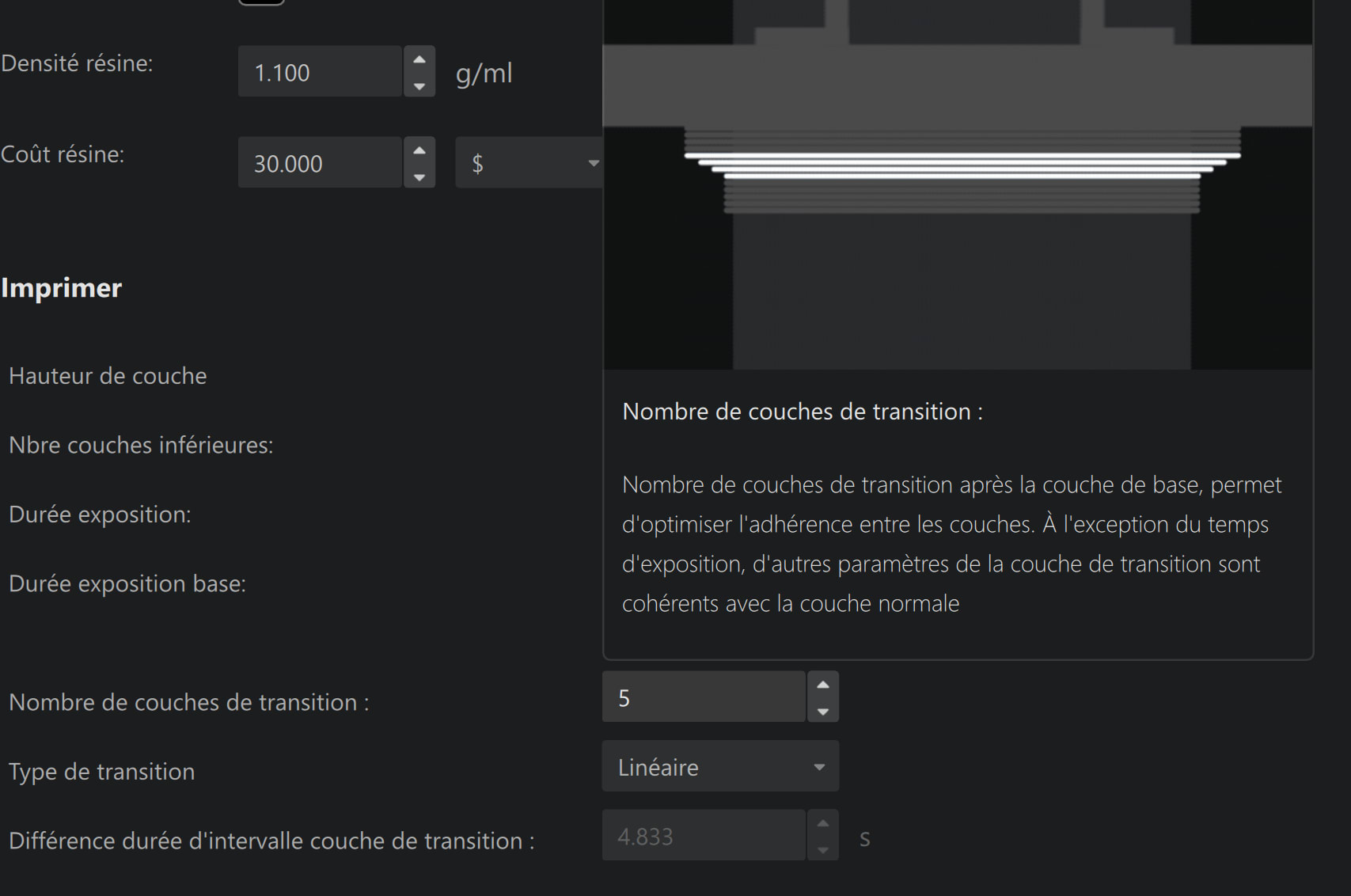Click the down arrow for Coût résine
The image size is (1351, 896).
(419, 177)
